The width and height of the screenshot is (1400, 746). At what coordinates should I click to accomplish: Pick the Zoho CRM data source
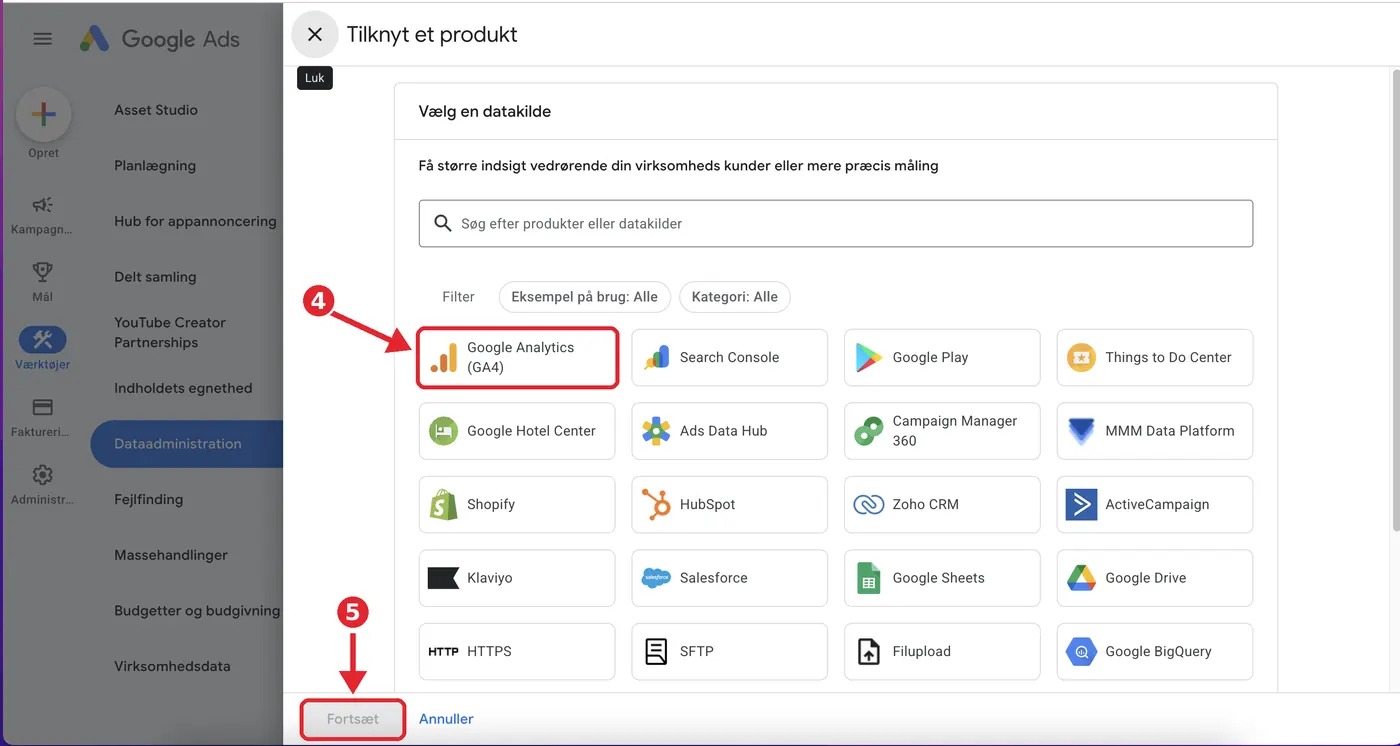[x=942, y=504]
